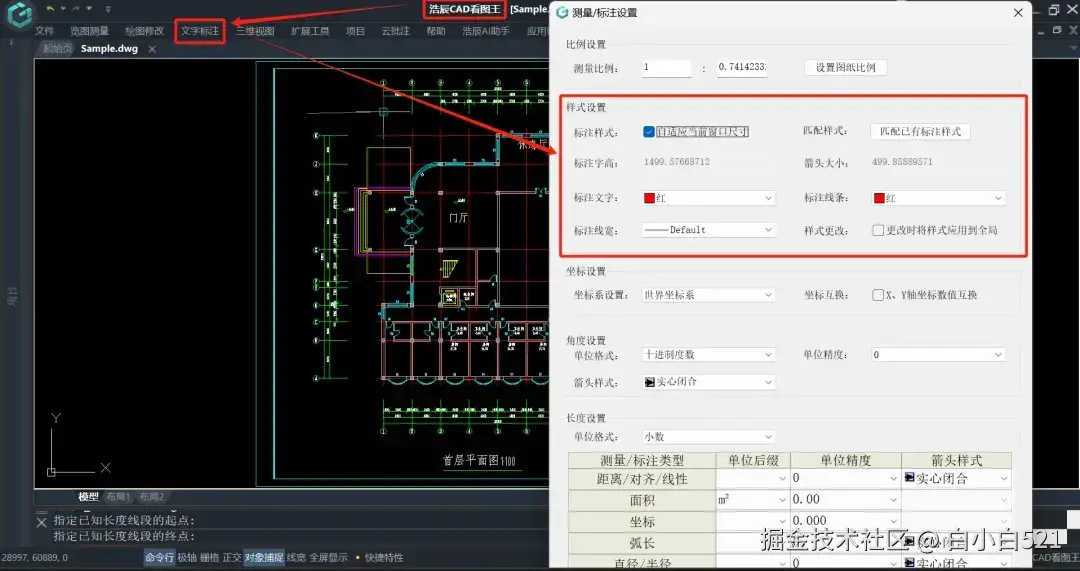Open 帮助 menu
Image resolution: width=1080 pixels, height=571 pixels.
[436, 31]
